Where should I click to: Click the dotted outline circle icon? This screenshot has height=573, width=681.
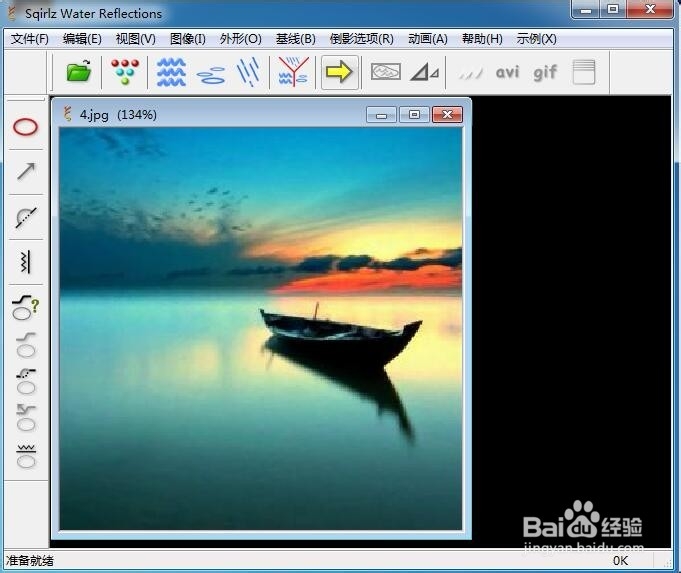[26, 381]
